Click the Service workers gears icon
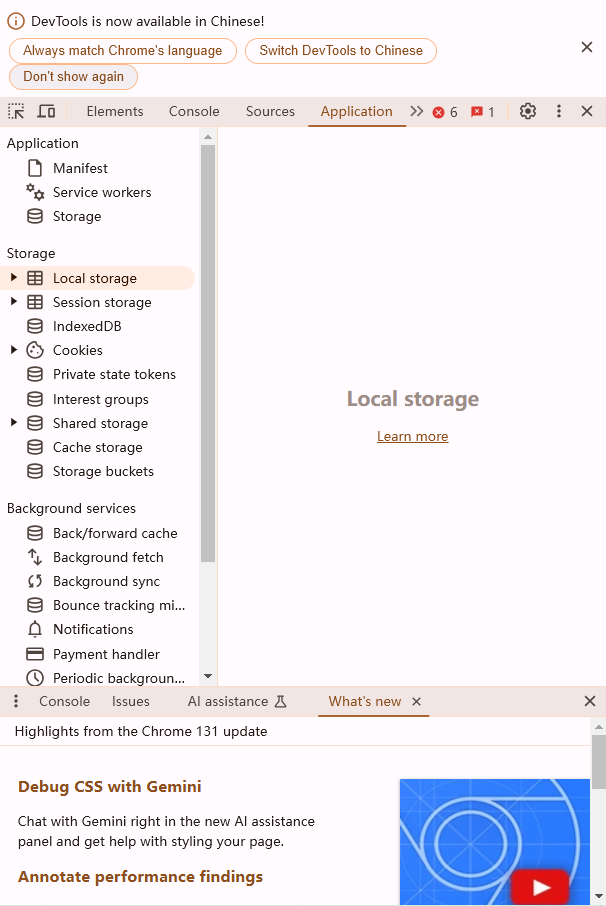Viewport: 606px width, 906px height. pyautogui.click(x=35, y=192)
